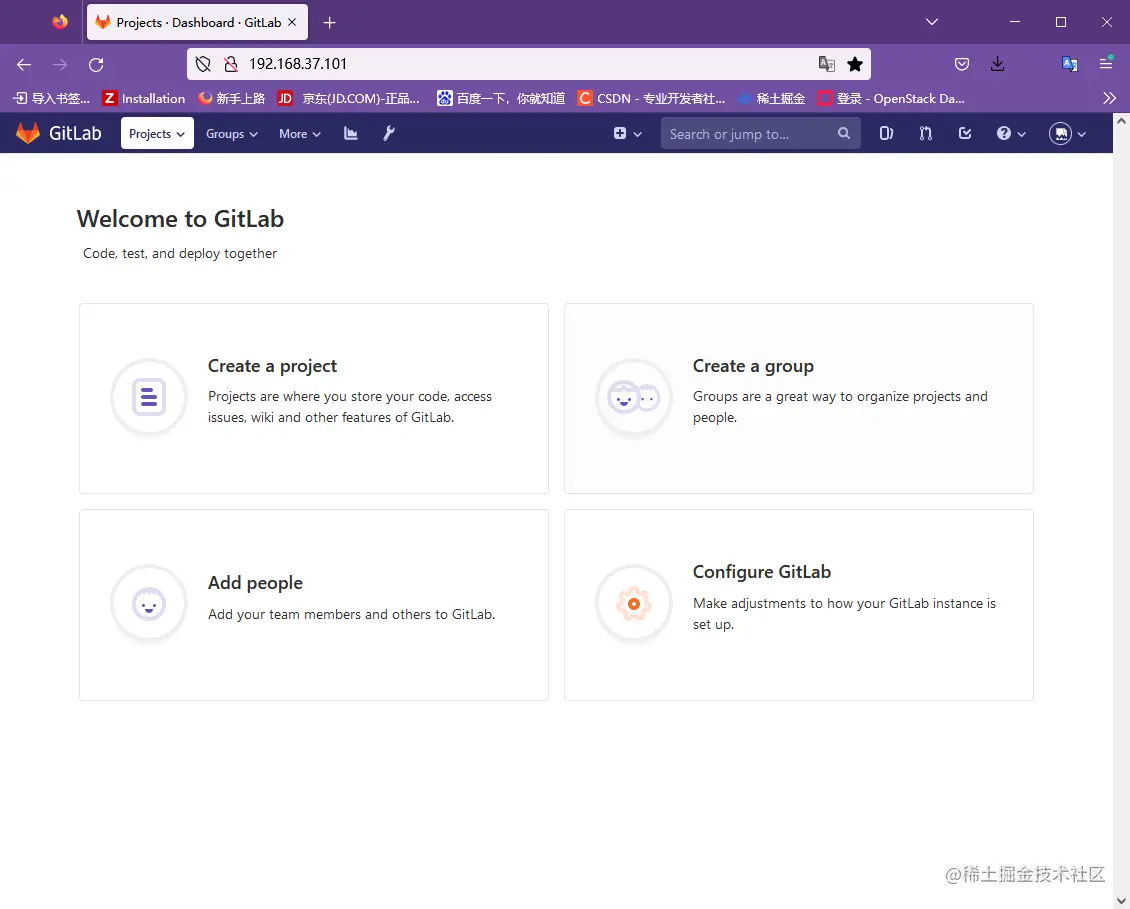
Task: Open the list all tabs chevron
Action: point(932,22)
